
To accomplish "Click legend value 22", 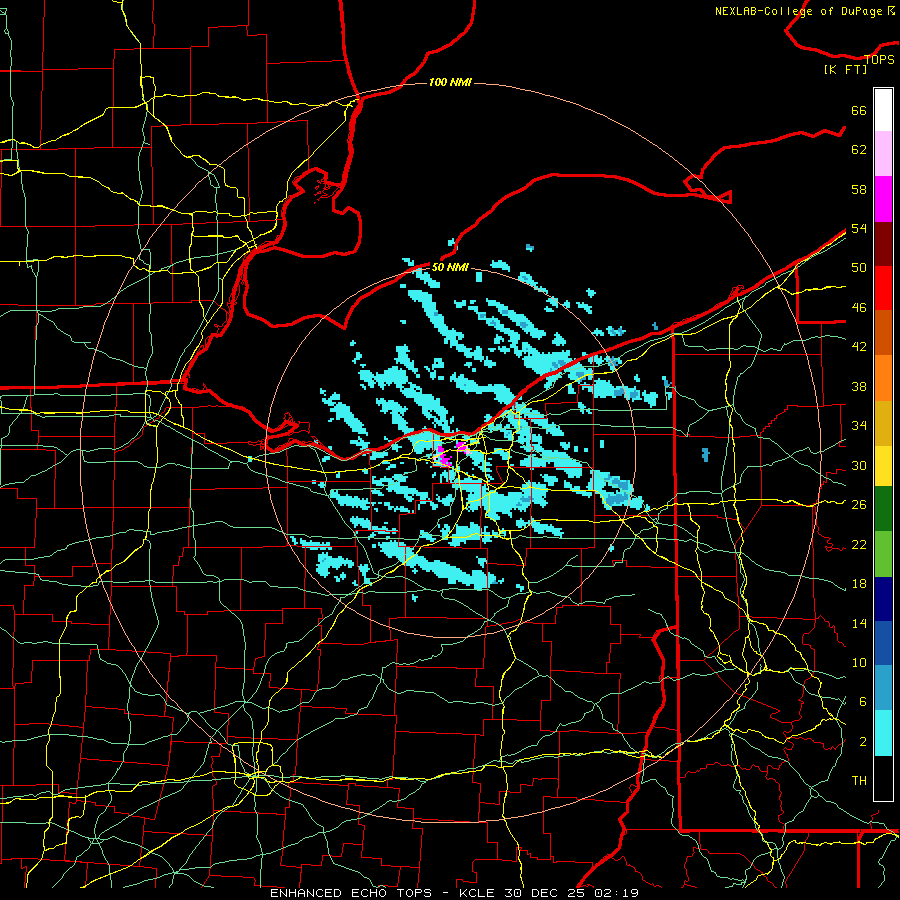I will pos(859,544).
